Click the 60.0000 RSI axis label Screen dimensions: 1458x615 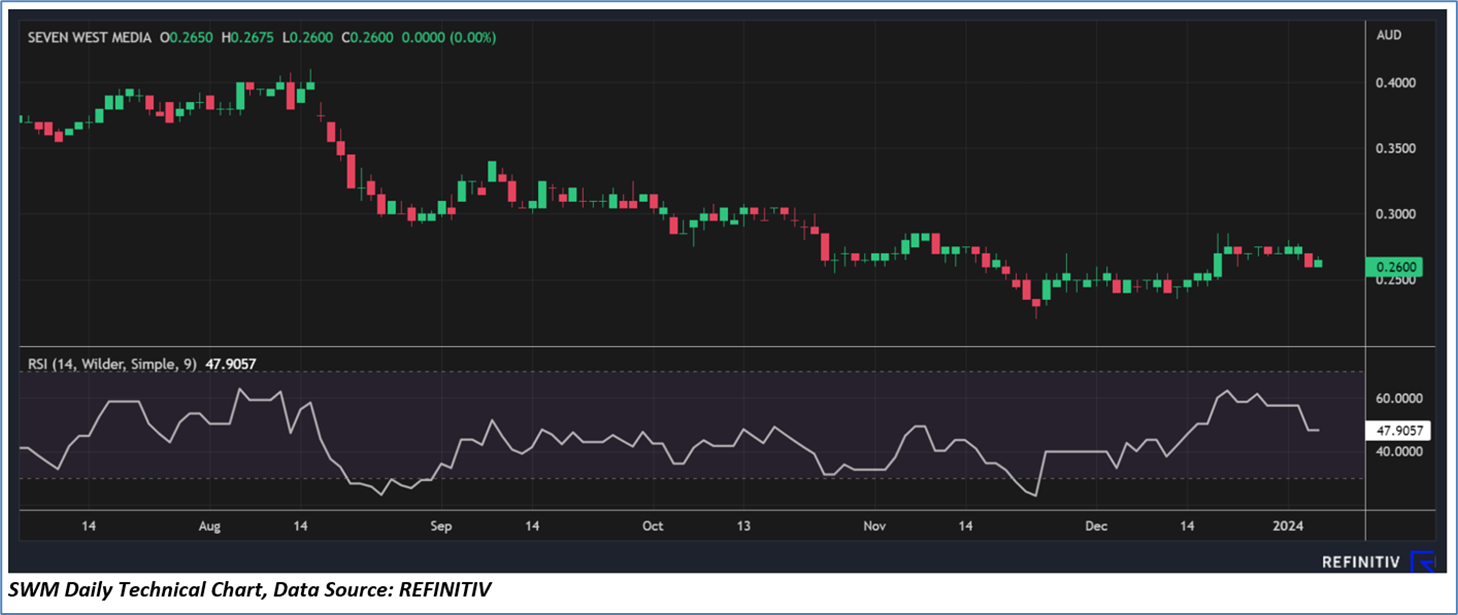1397,398
